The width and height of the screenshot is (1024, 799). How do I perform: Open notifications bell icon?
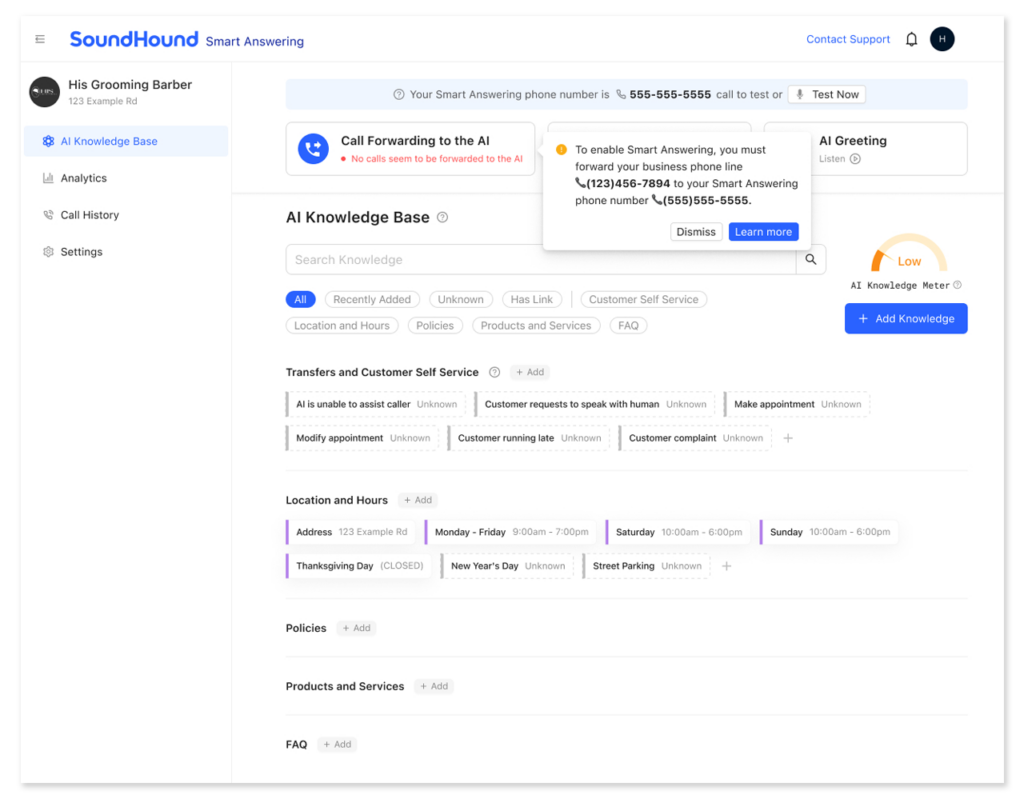tap(912, 39)
